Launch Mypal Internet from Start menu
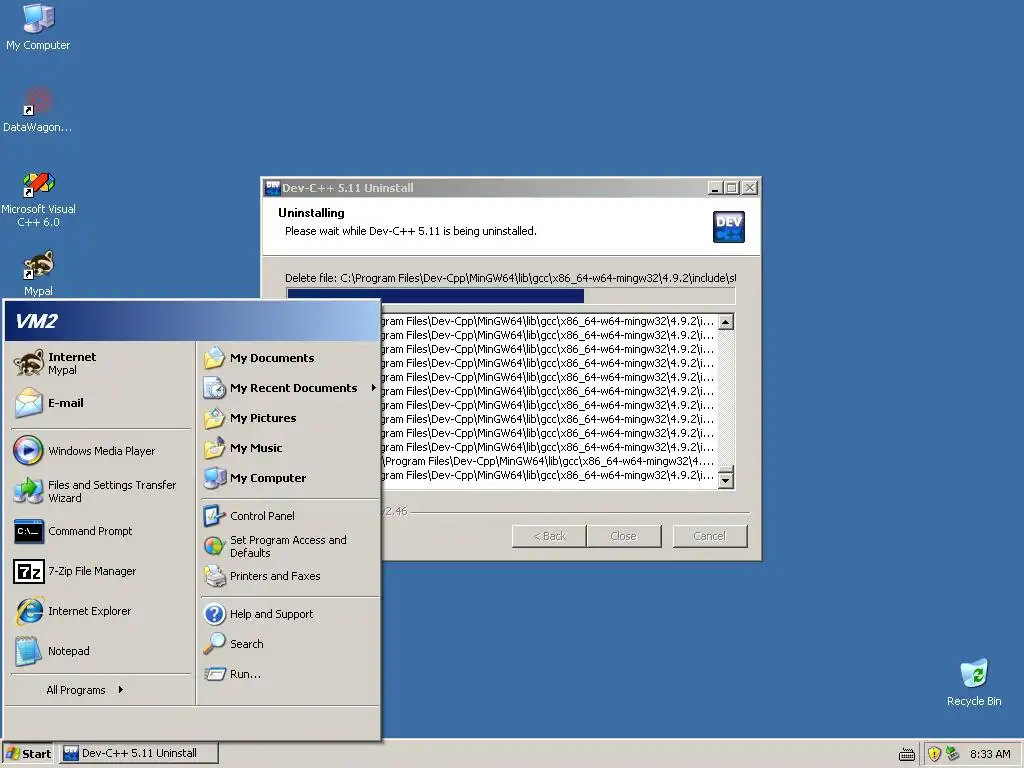1024x768 pixels. 100,363
